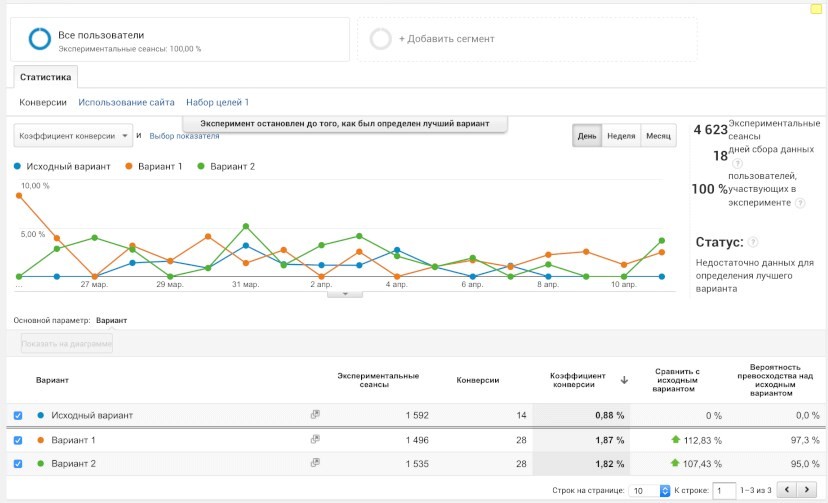Screen dimensions: 828x503
Task: Click sort arrow beside Коэффициент конверсии column
Action: point(624,380)
